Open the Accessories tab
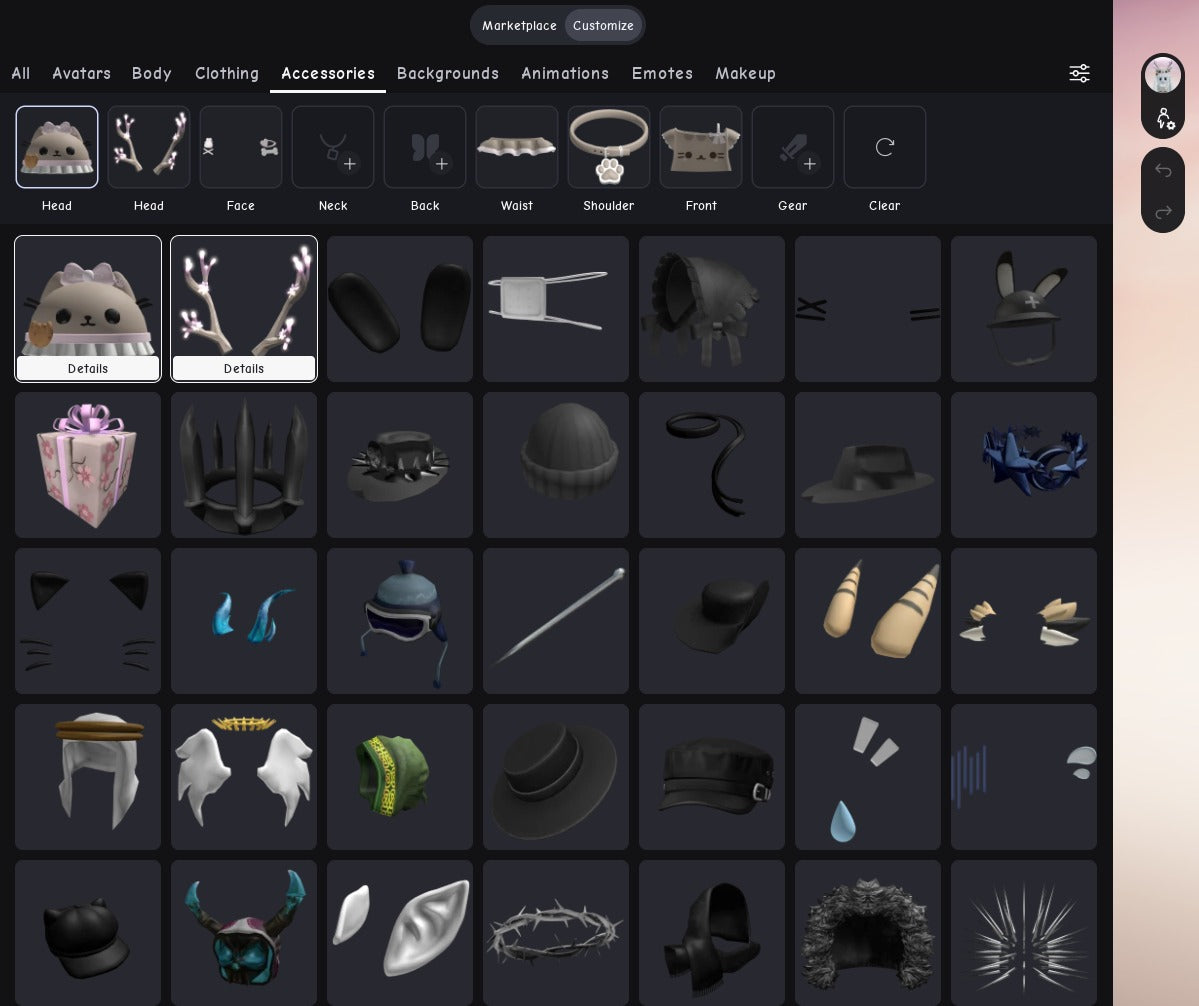Screen dimensions: 1199x1006 tap(327, 73)
